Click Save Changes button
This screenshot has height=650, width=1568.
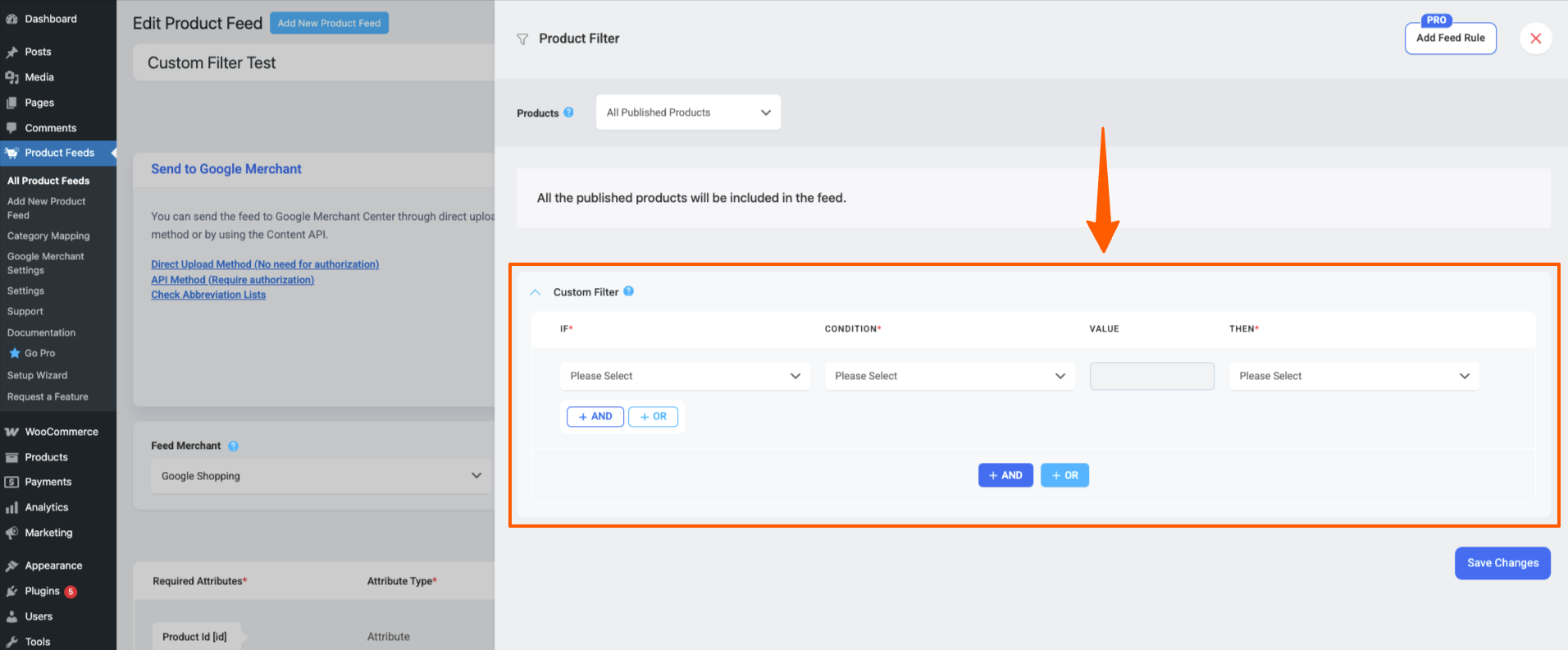1502,563
